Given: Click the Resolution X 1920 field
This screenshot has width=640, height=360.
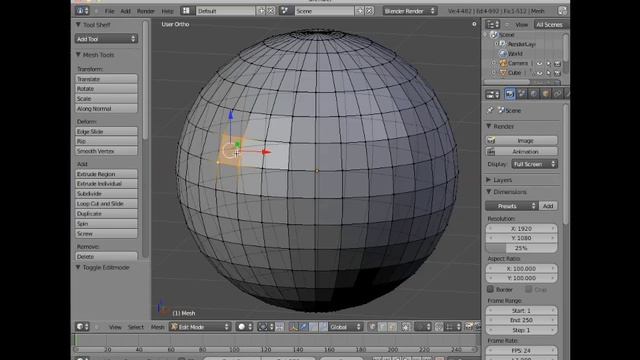Looking at the screenshot, I should coord(522,229).
